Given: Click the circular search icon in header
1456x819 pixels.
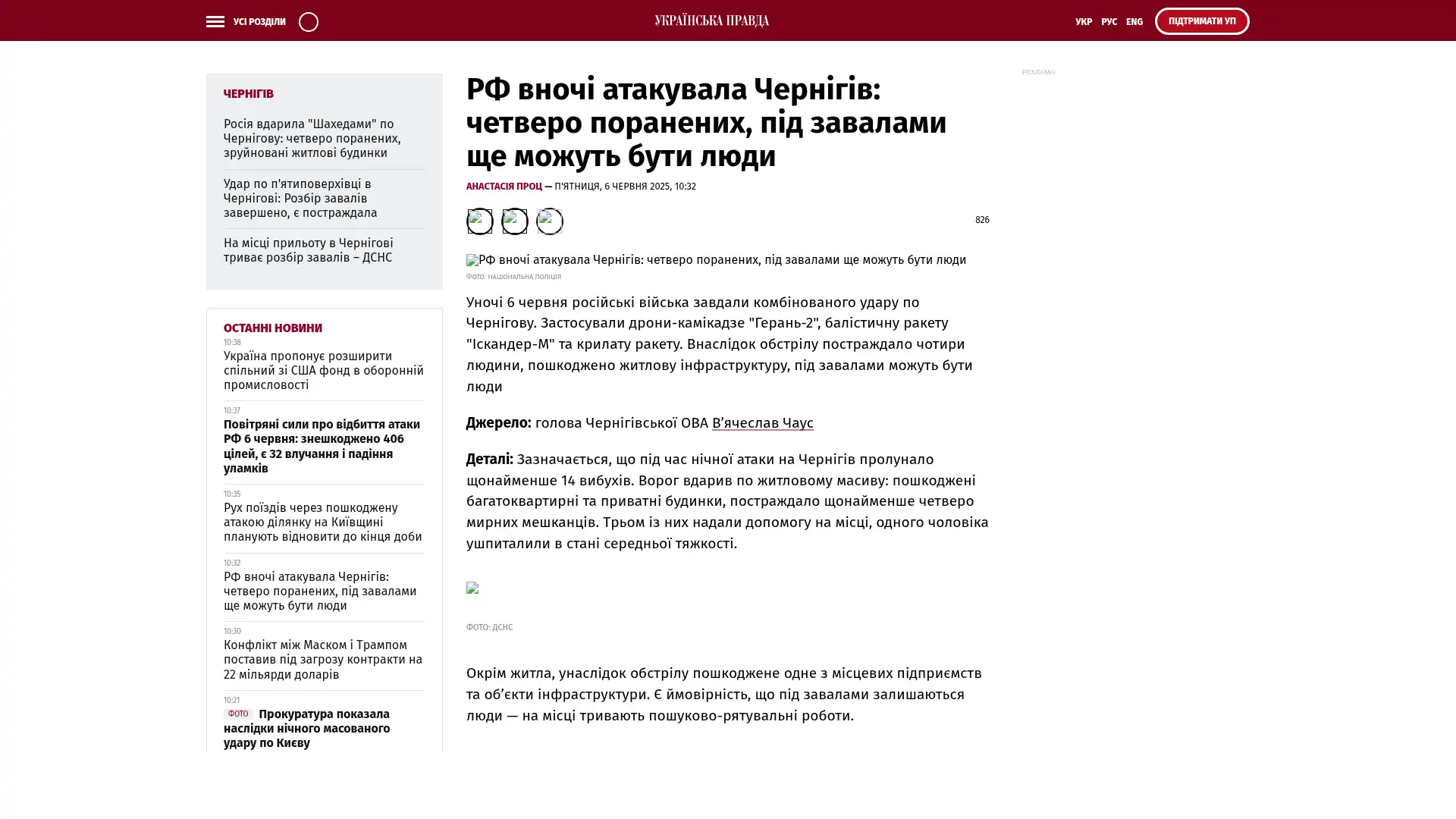Looking at the screenshot, I should point(308,21).
